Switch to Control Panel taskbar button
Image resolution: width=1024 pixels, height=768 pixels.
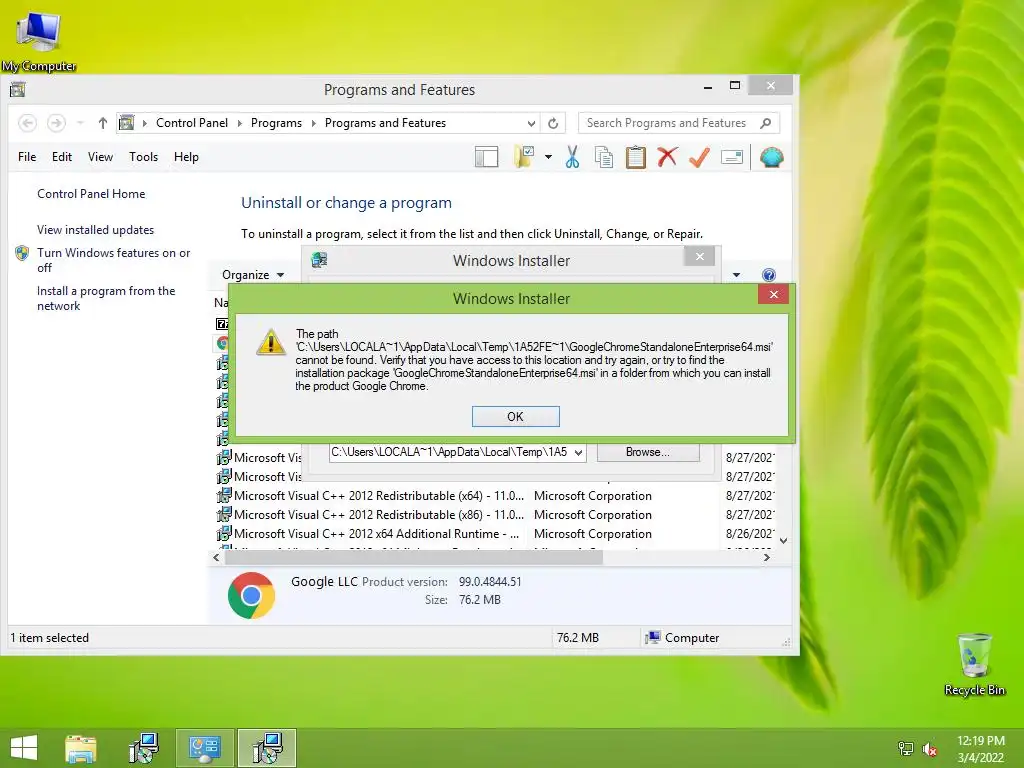click(204, 748)
